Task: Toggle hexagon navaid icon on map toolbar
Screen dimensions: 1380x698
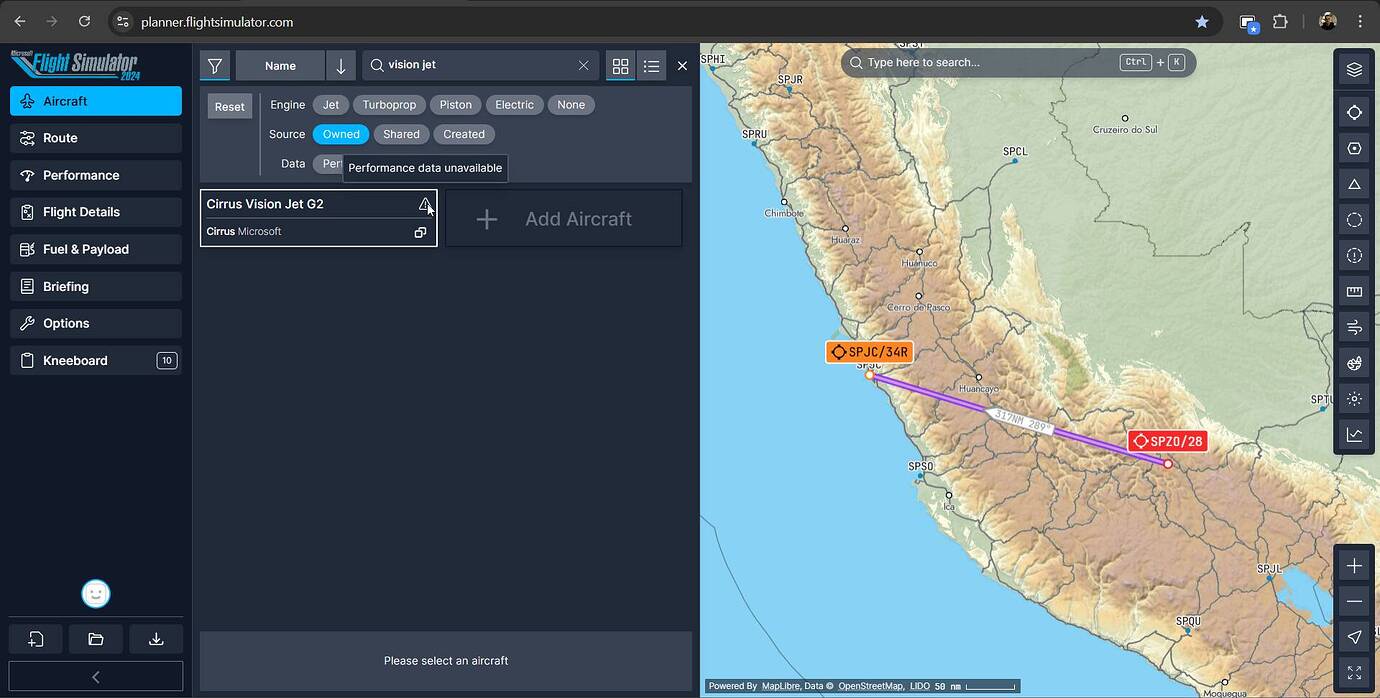Action: tap(1354, 148)
